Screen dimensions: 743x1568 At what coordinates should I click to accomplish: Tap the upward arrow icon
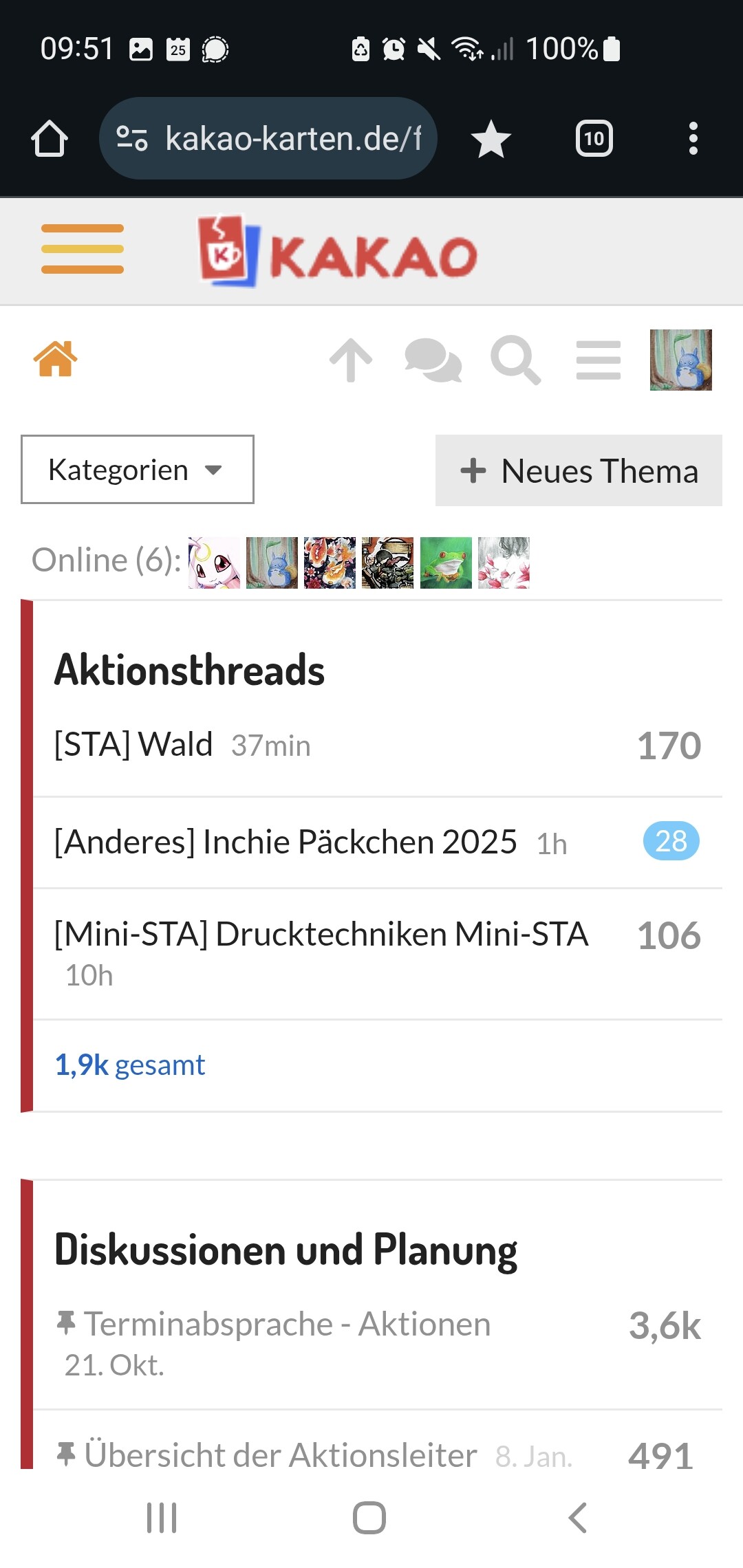pyautogui.click(x=351, y=360)
